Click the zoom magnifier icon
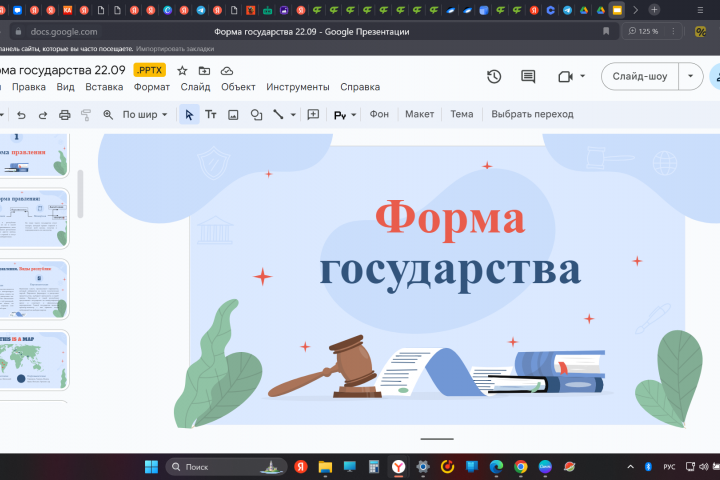The width and height of the screenshot is (720, 480). click(x=108, y=115)
